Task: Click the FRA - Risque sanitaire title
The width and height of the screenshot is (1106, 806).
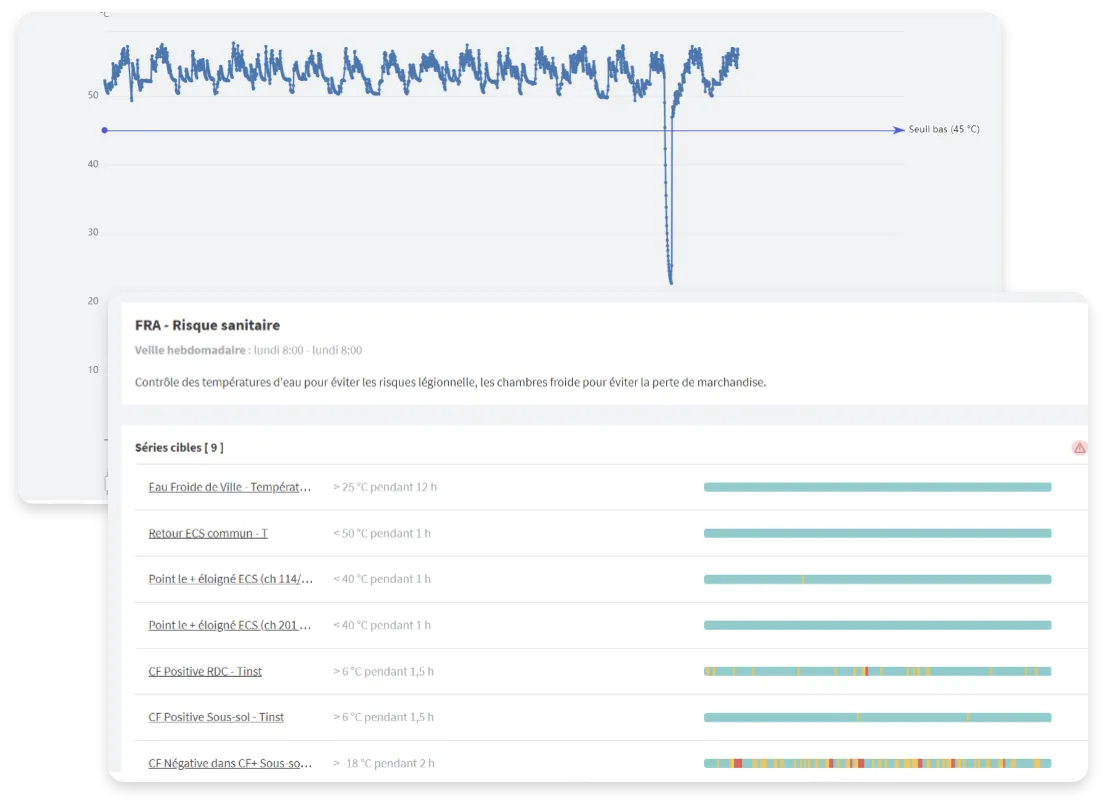Action: coord(207,325)
